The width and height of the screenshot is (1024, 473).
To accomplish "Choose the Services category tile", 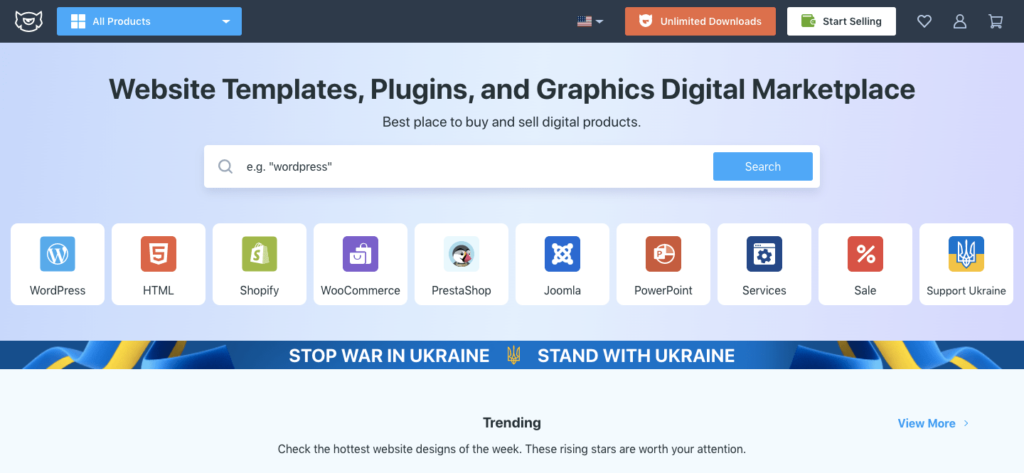I will pyautogui.click(x=764, y=264).
